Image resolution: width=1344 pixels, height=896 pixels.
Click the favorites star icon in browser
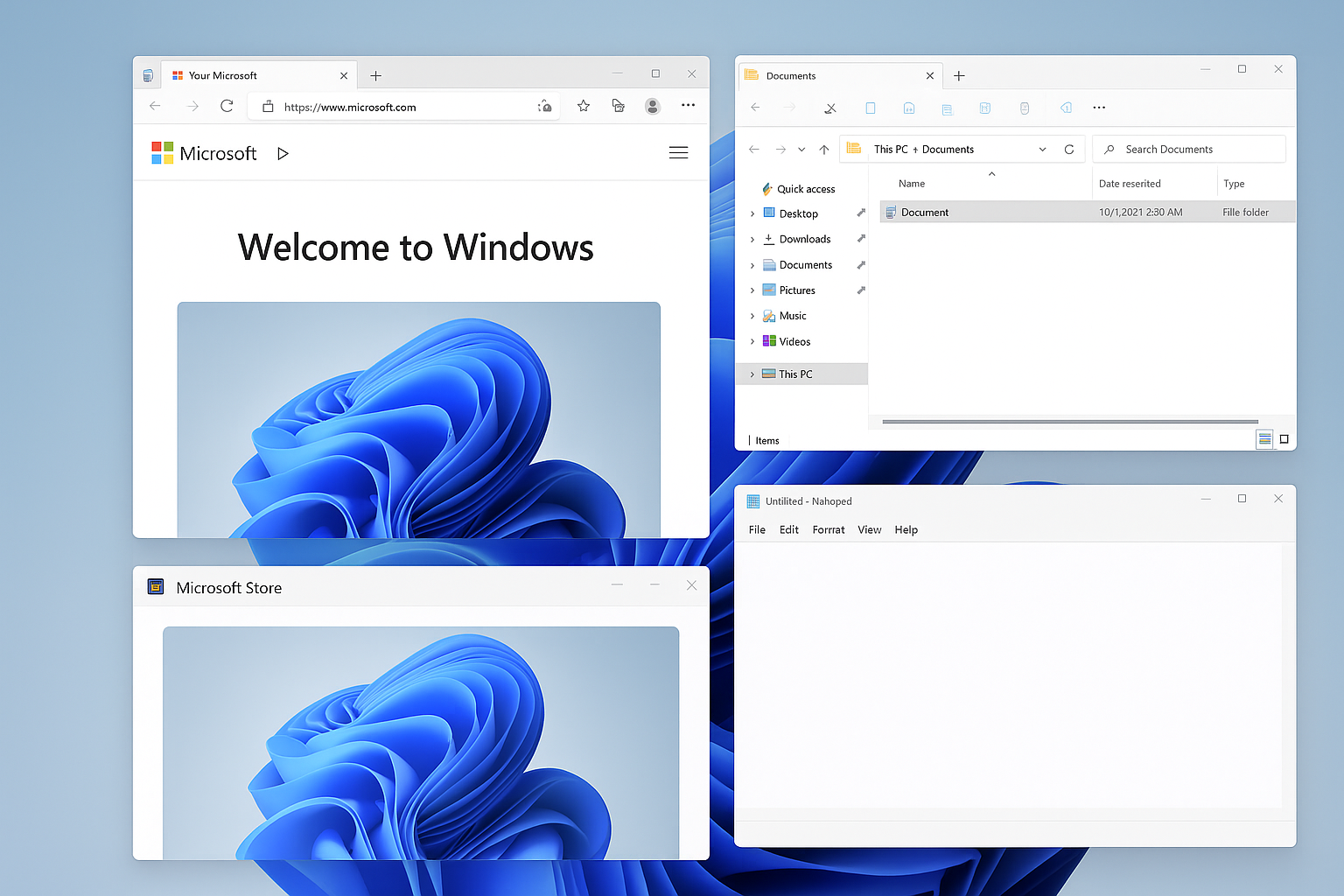[x=584, y=106]
